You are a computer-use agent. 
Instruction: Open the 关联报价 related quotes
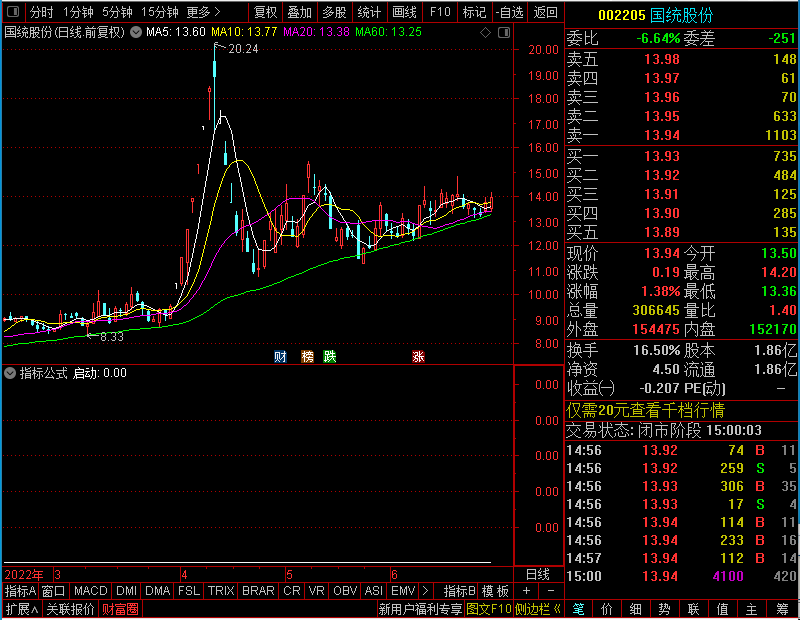click(70, 609)
